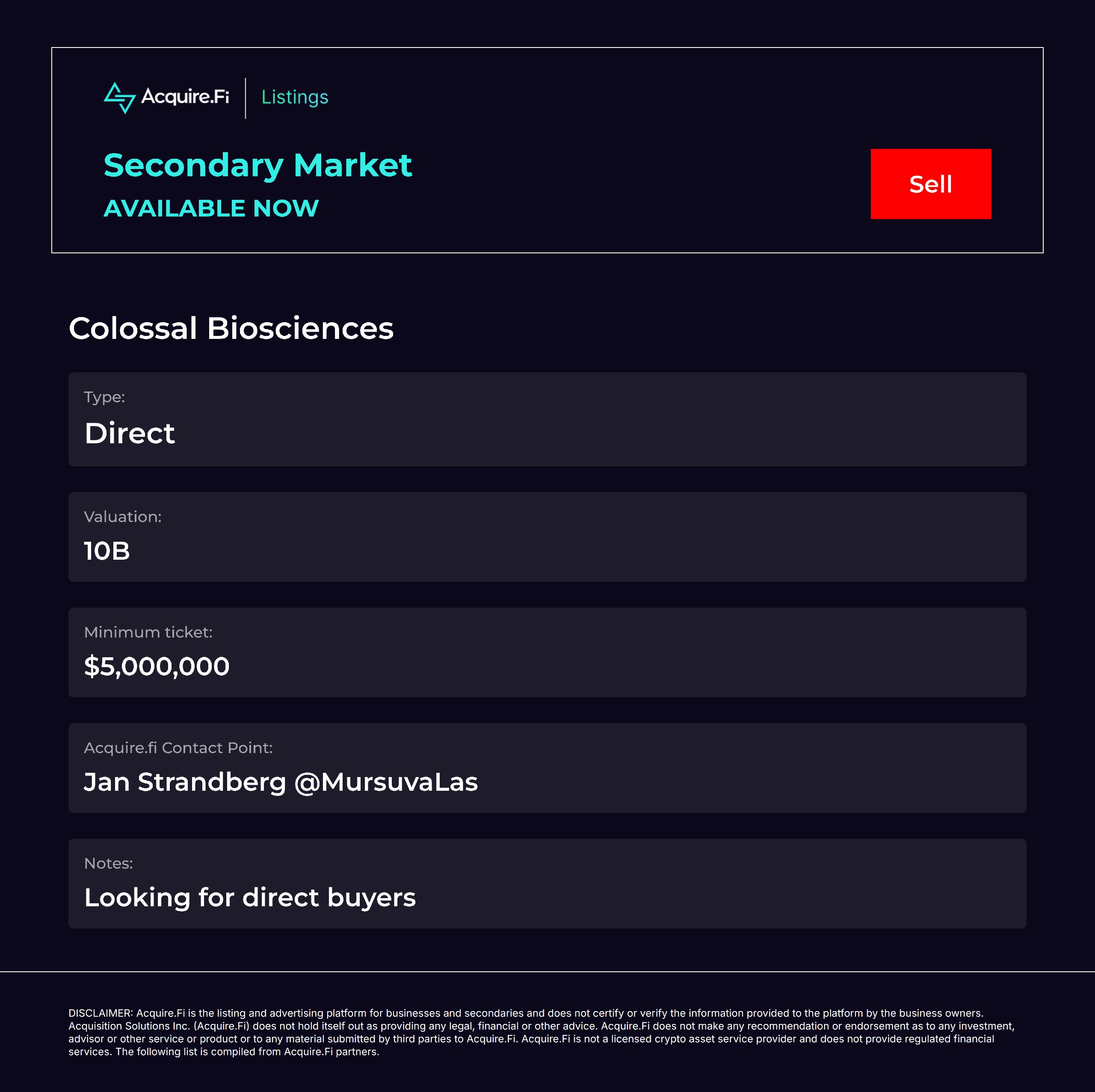Screen dimensions: 1095x1092
Task: Click the Acquire.fi Contact Point label
Action: [178, 748]
